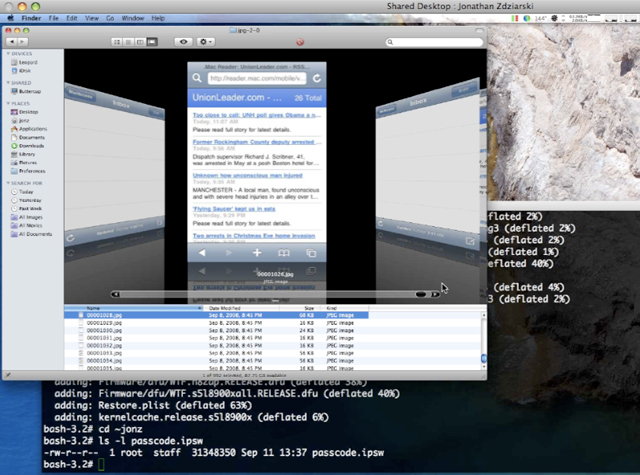Collapse the DEVICES sidebar section

click(x=9, y=54)
